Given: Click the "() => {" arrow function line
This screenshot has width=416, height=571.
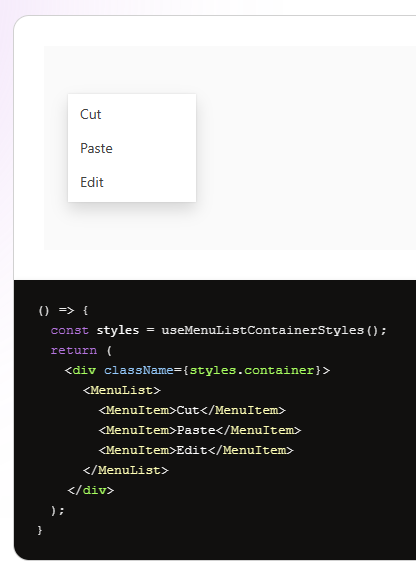Looking at the screenshot, I should point(63,310).
